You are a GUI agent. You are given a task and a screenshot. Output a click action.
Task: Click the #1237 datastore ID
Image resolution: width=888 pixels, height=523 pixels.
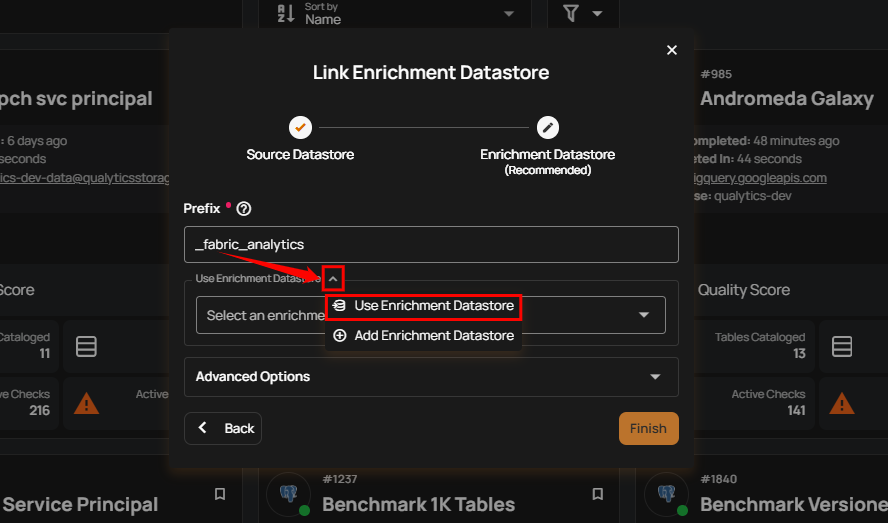(x=340, y=479)
